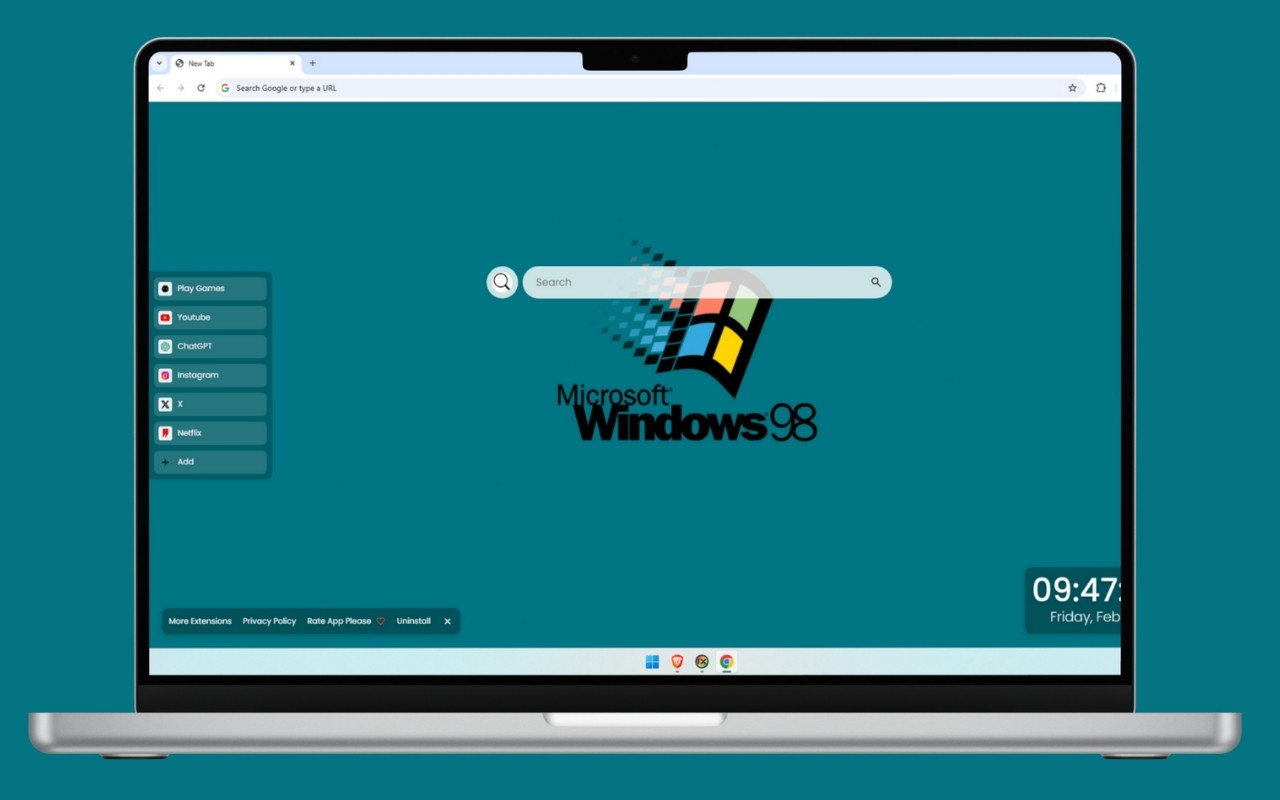Launch Brave browser from taskbar
Screen dimensions: 1280x800
click(677, 662)
